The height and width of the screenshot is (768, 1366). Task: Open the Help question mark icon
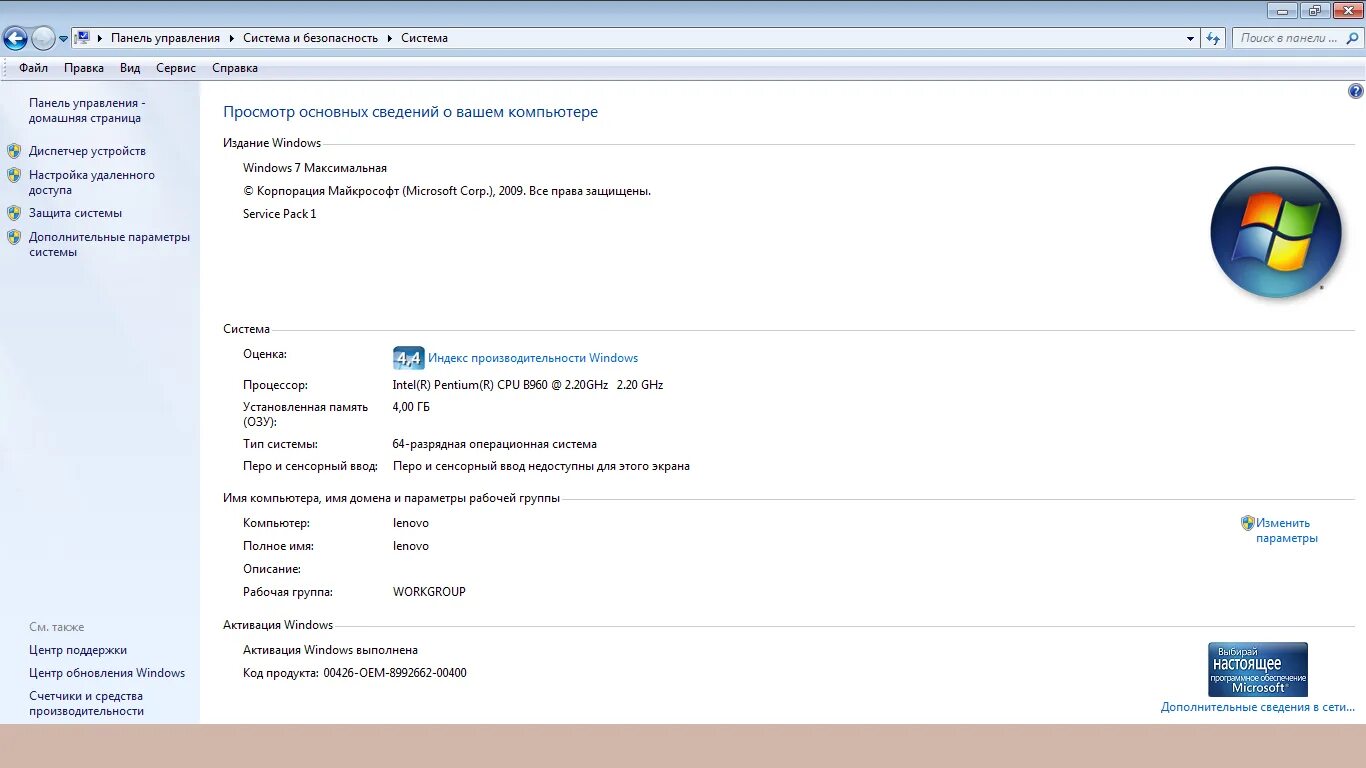coord(1356,91)
